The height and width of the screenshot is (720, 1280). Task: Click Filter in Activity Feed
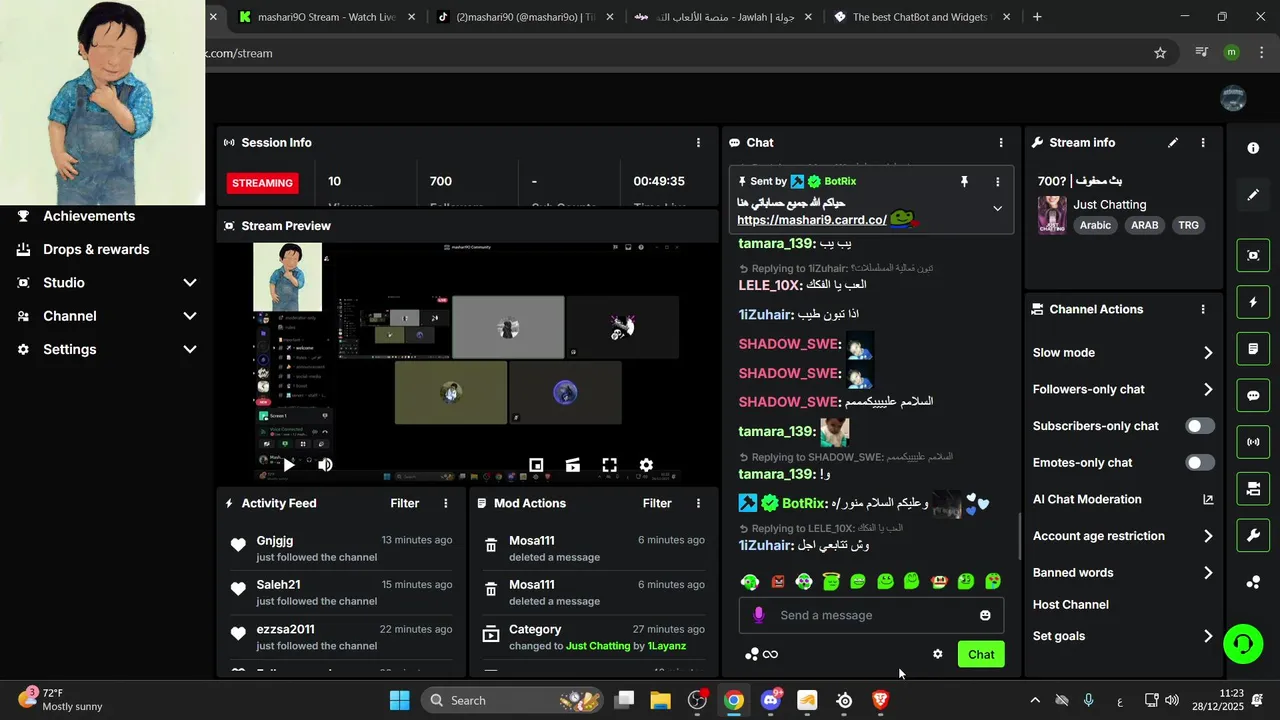pyautogui.click(x=405, y=503)
